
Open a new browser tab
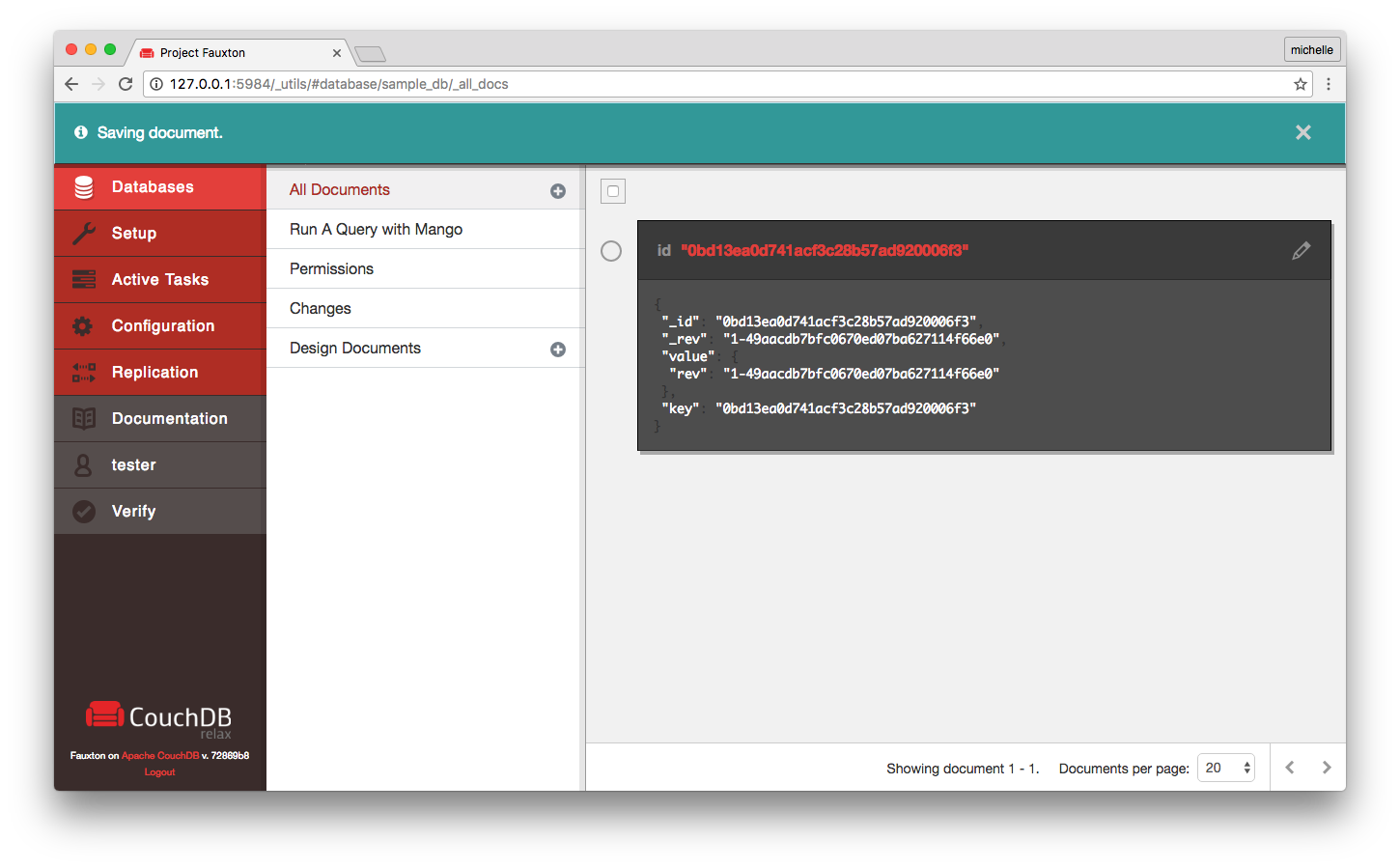(x=371, y=54)
